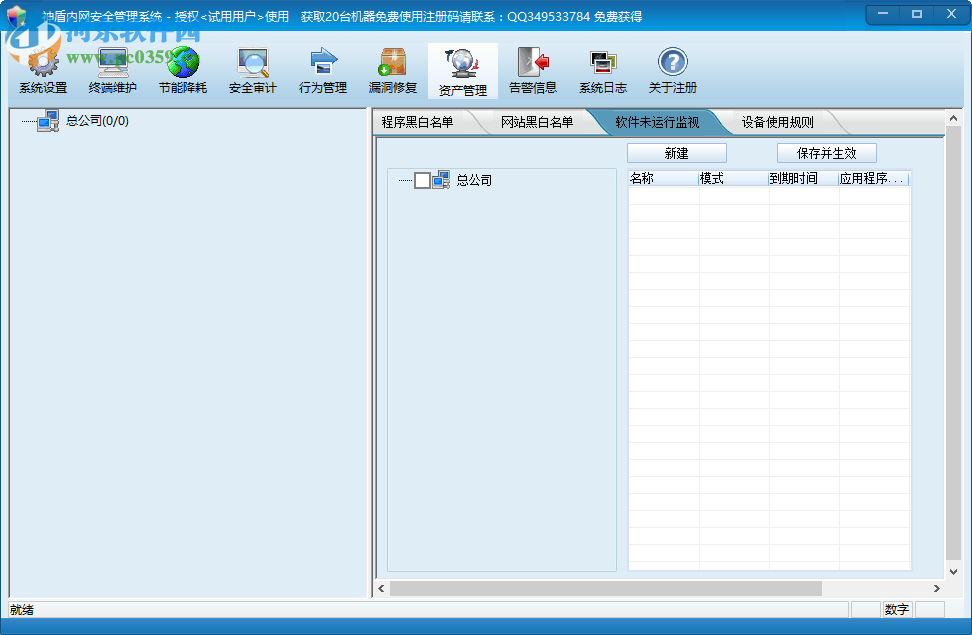Click the 新建 button

[x=676, y=153]
